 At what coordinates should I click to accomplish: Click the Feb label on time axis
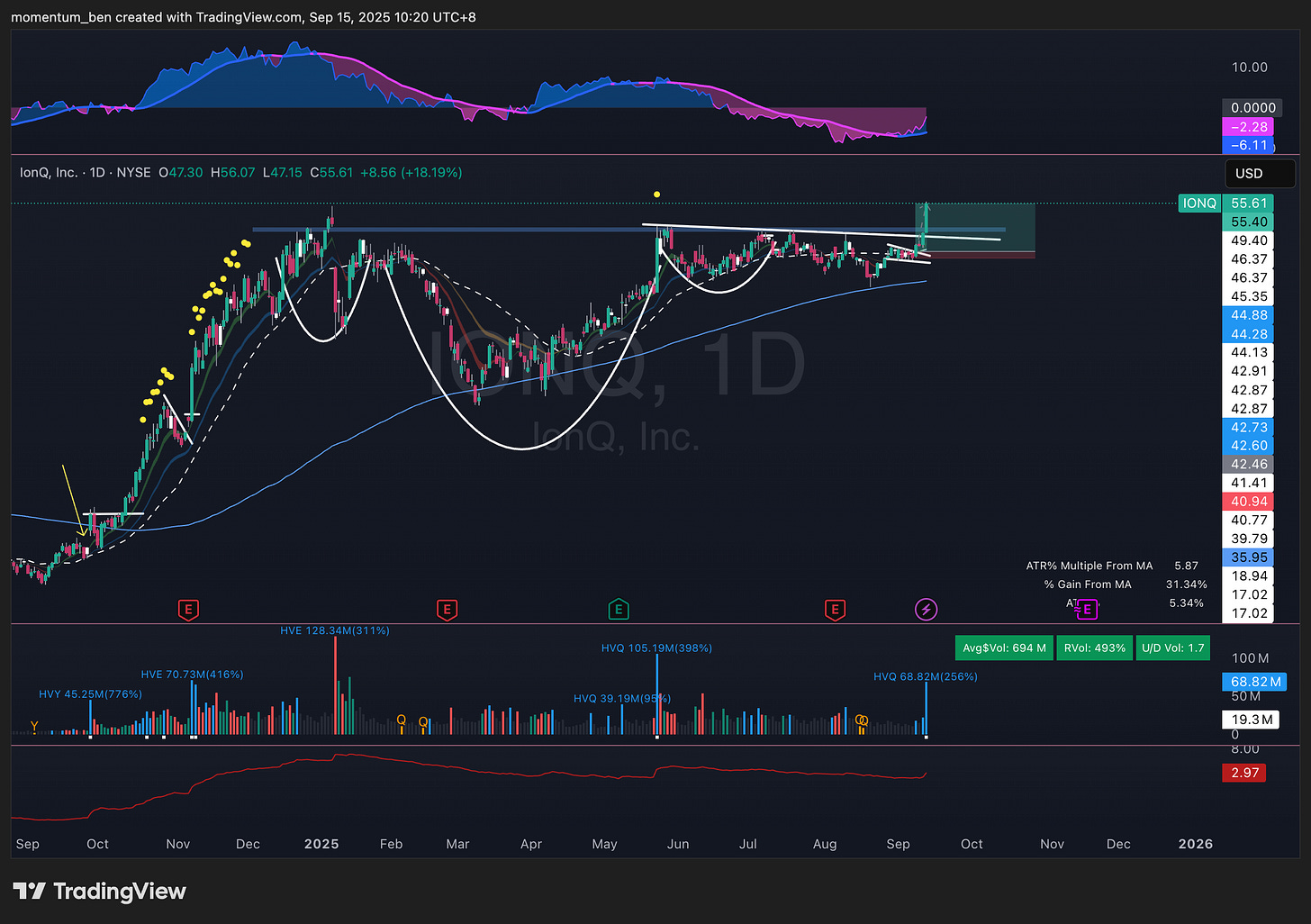pos(391,844)
